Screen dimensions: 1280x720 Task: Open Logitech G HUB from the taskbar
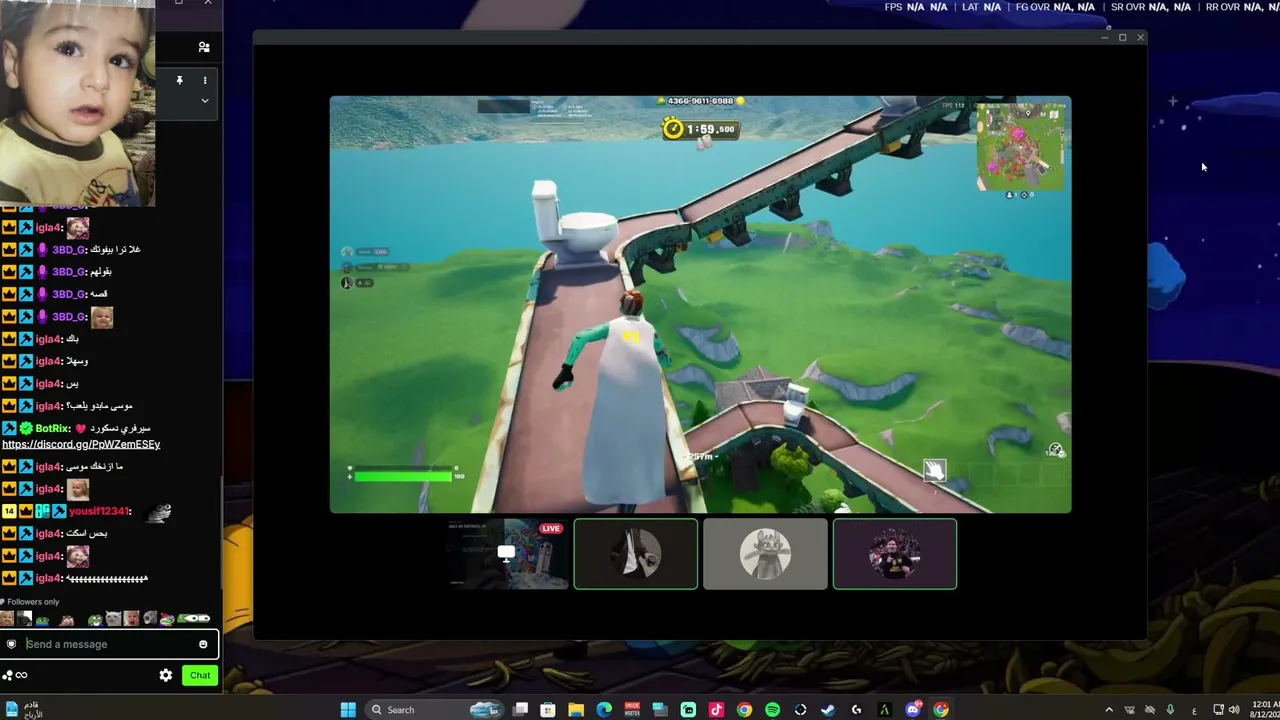(856, 710)
